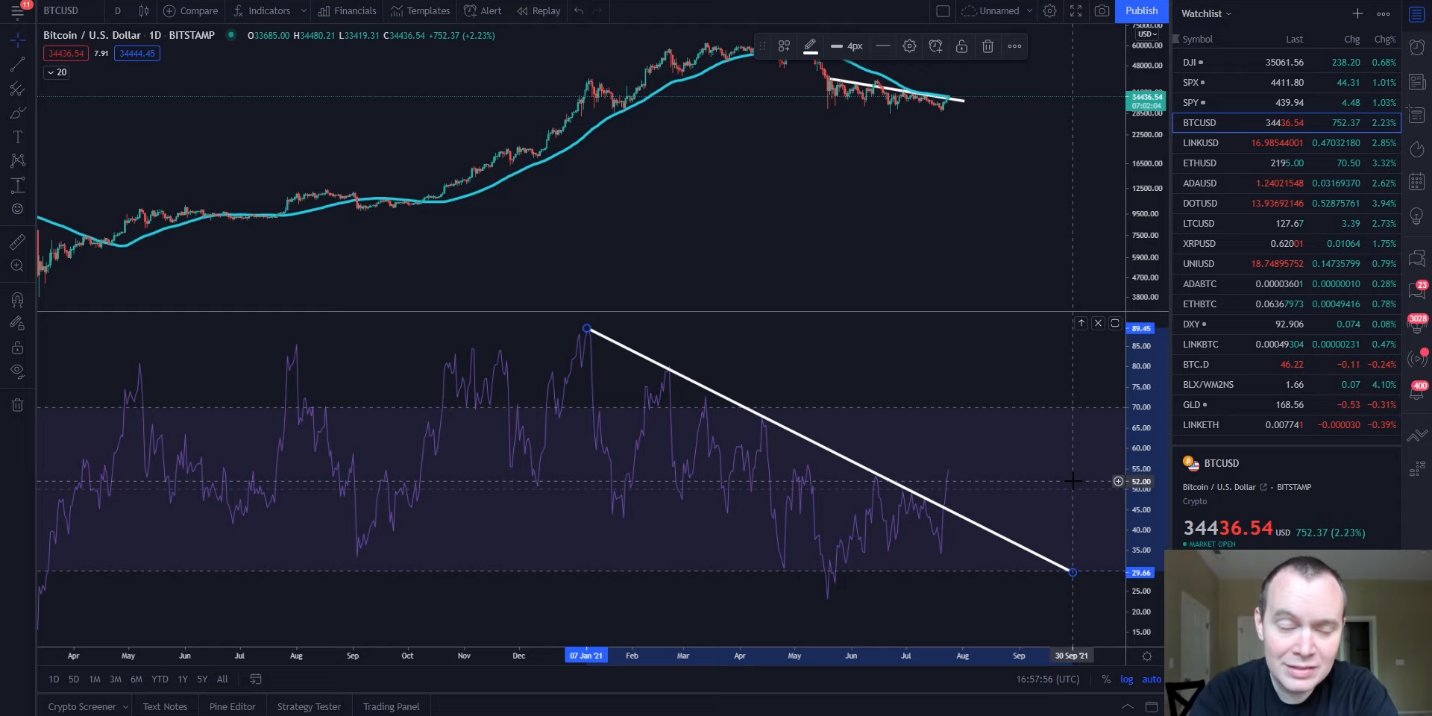The width and height of the screenshot is (1432, 716).
Task: Open drawing templates icon in floating toolbar
Action: coord(784,46)
